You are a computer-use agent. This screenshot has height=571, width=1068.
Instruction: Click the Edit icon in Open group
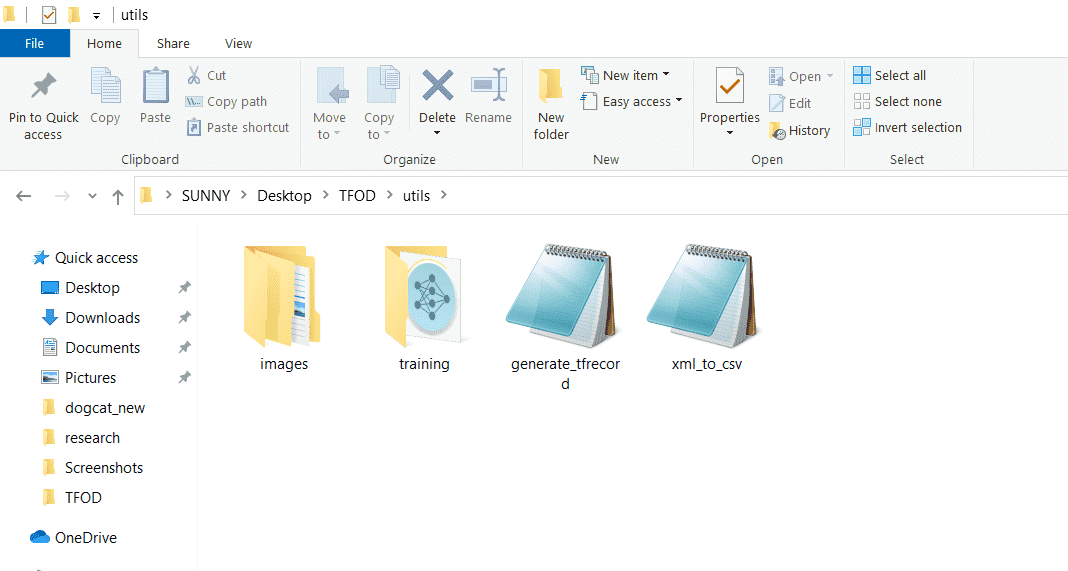[x=777, y=103]
